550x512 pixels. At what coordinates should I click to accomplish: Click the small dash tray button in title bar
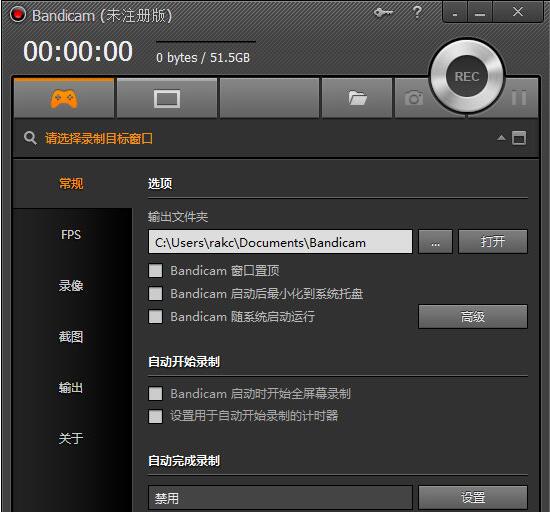coord(455,13)
